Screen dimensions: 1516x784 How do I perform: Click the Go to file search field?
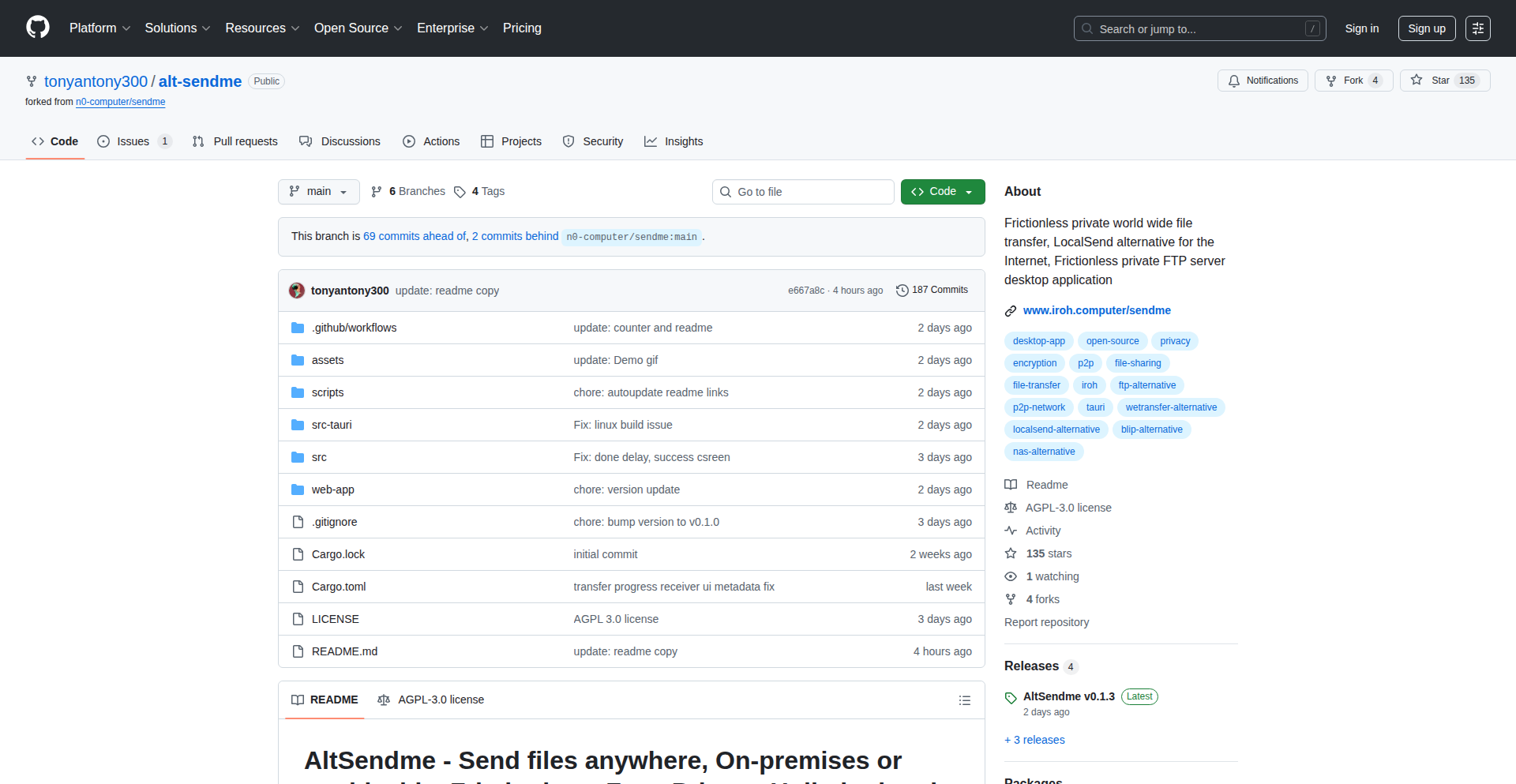click(x=802, y=192)
